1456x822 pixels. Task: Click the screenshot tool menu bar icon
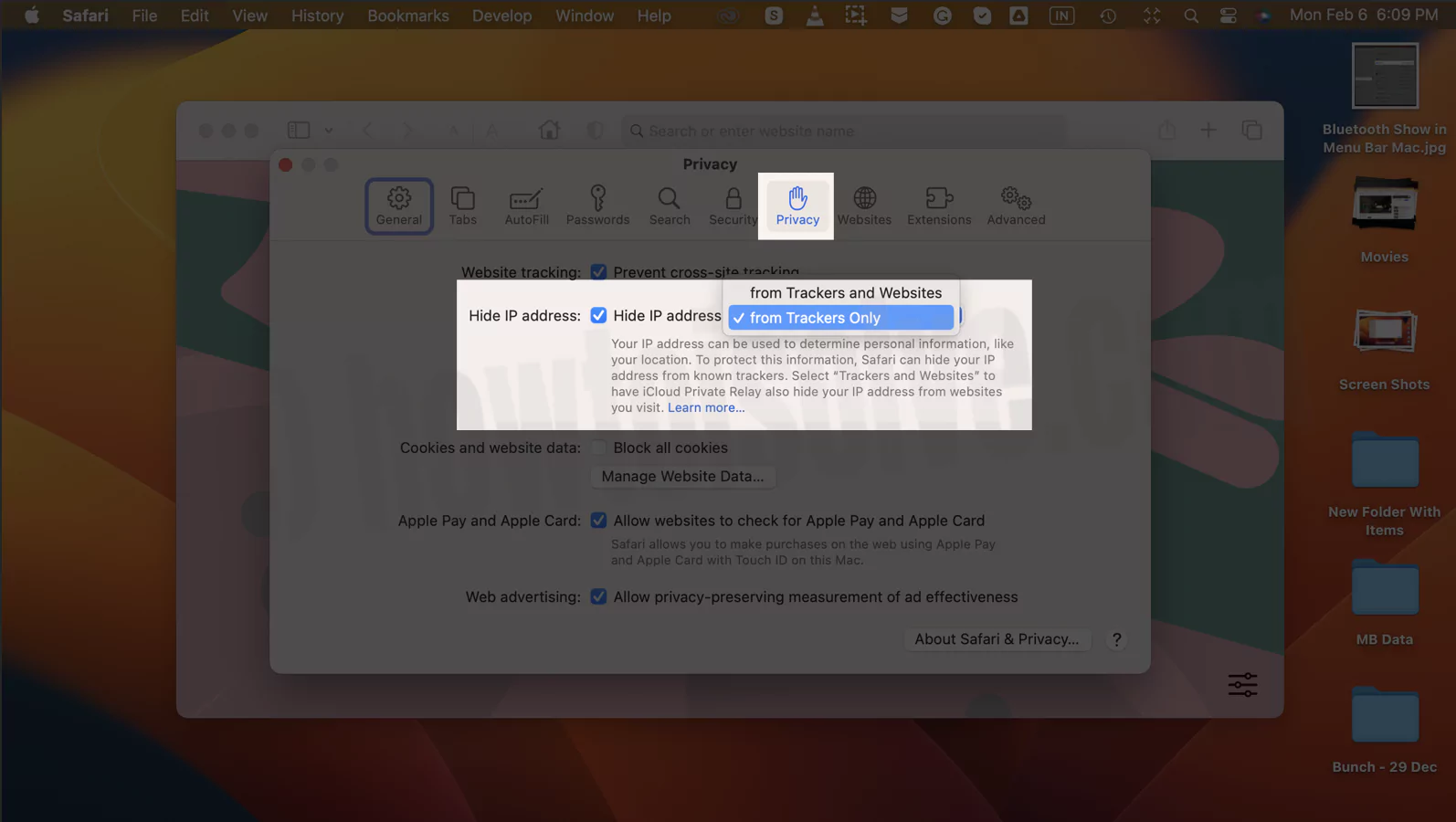point(856,16)
